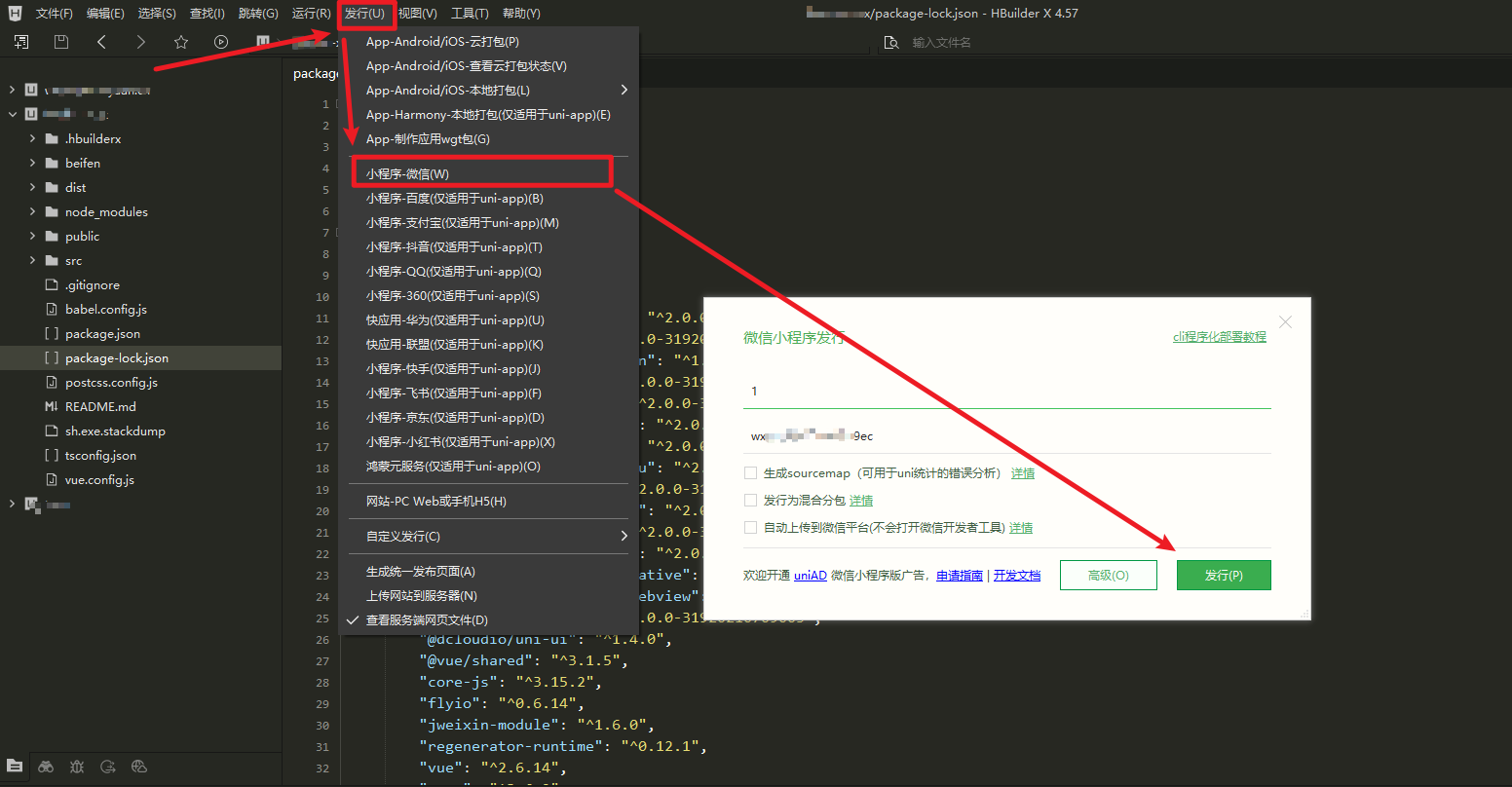Click the run play toolbar icon
The height and width of the screenshot is (787, 1512).
tap(221, 42)
